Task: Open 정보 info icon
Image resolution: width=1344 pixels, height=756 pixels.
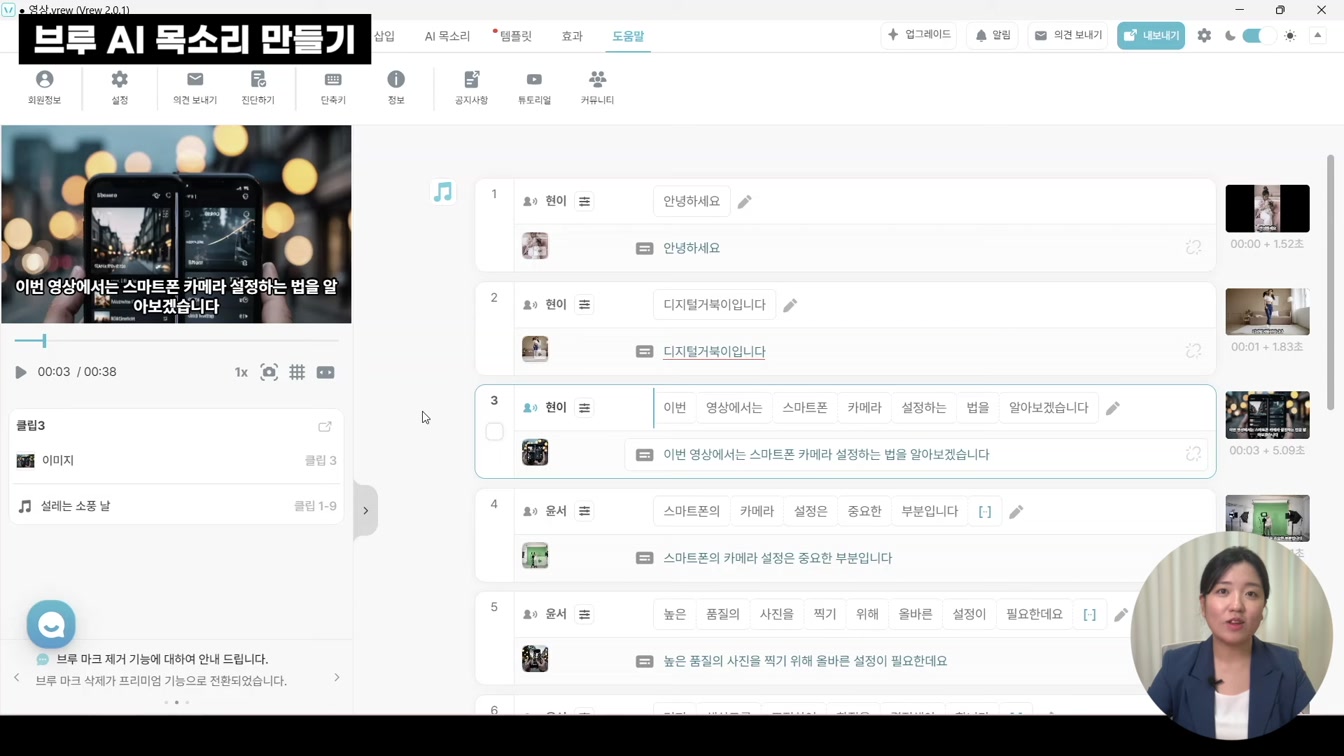Action: pyautogui.click(x=396, y=87)
